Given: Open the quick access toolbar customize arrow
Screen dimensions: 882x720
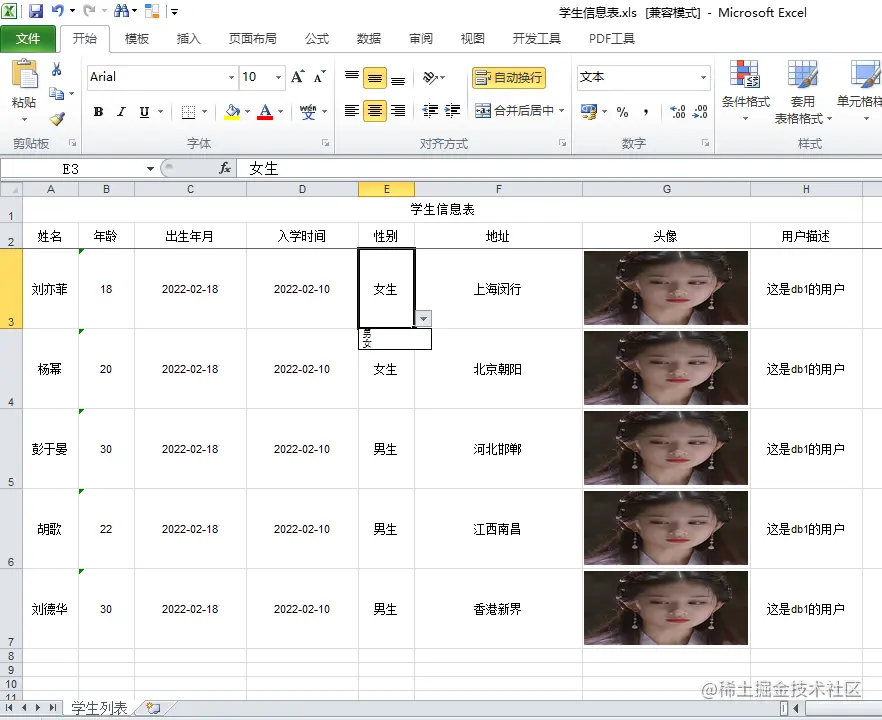Looking at the screenshot, I should pos(174,11).
